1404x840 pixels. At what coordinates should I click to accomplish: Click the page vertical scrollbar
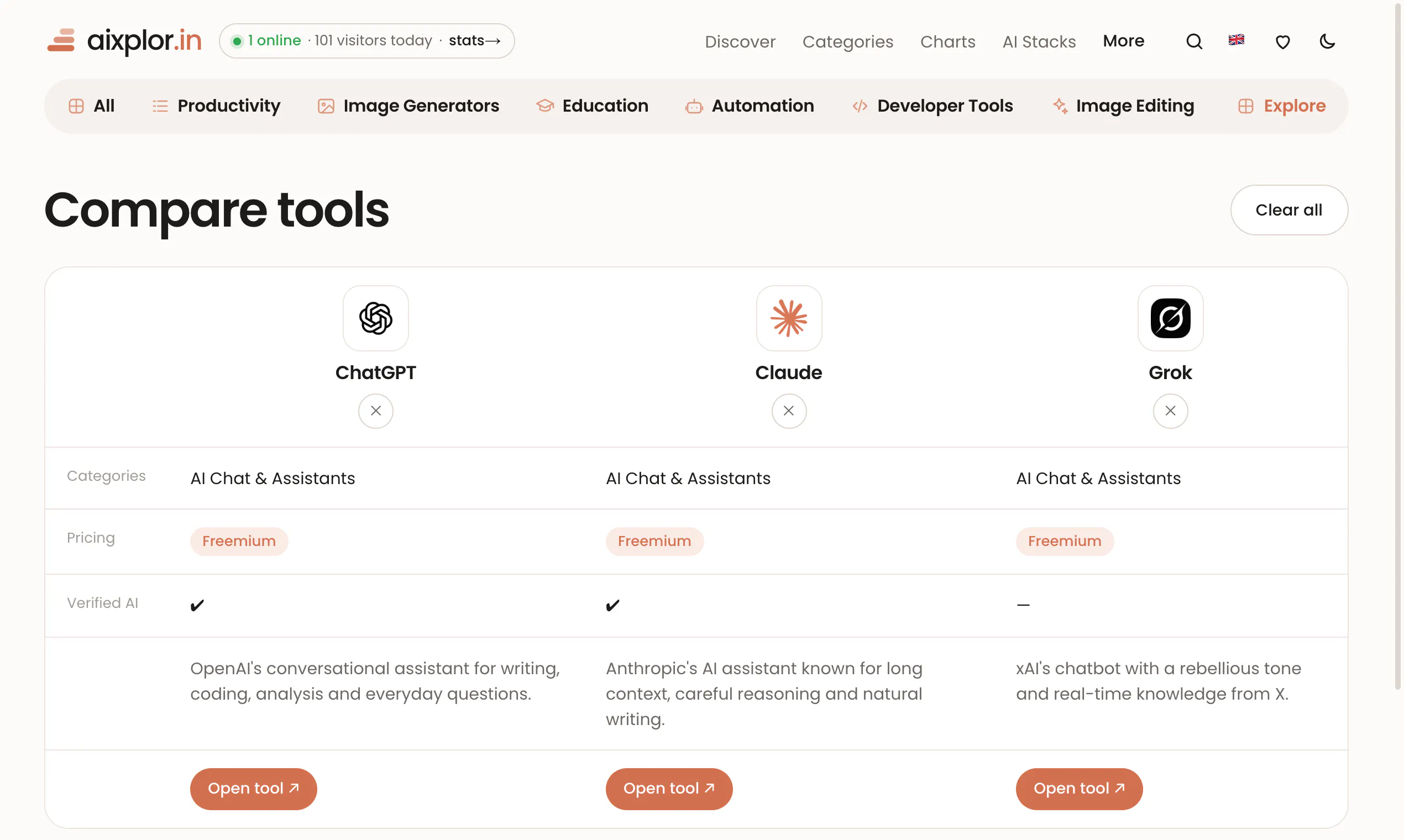coord(1398,345)
